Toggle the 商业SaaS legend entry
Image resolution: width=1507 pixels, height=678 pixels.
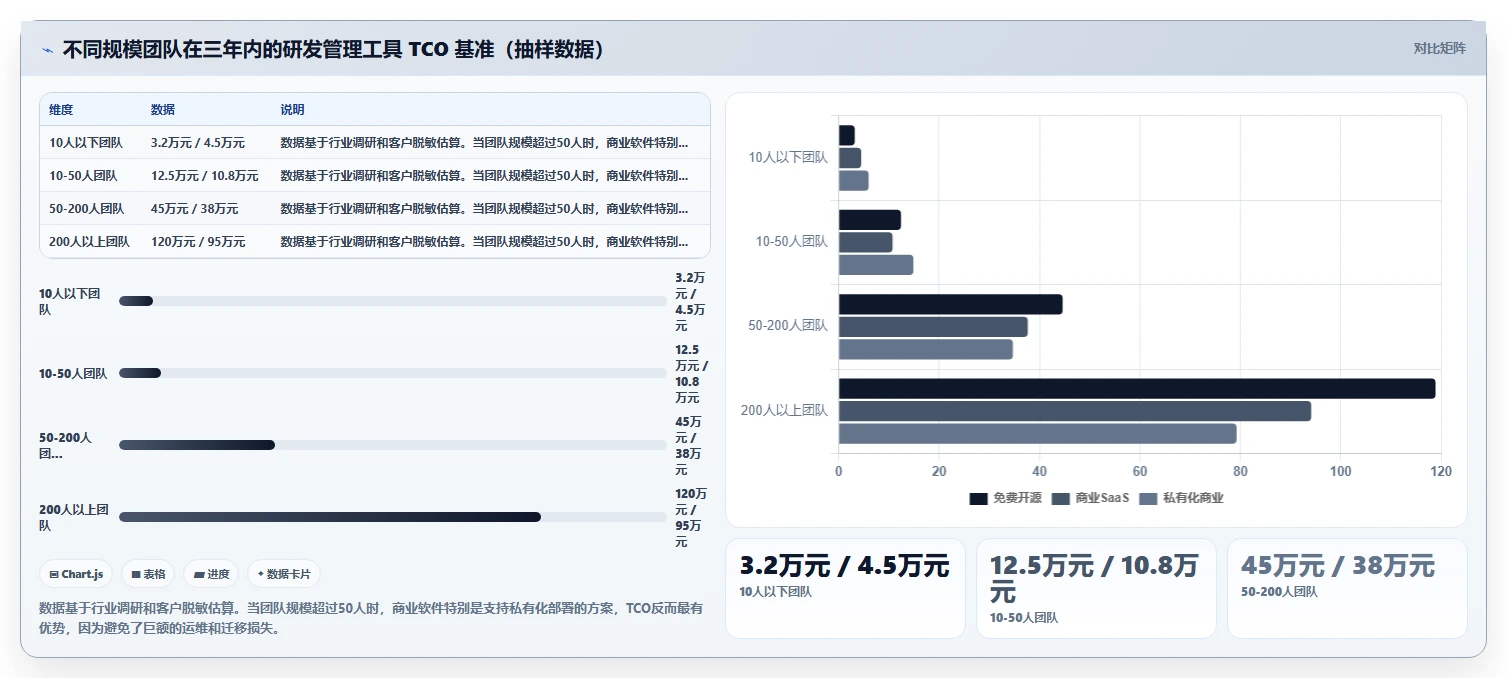(1091, 498)
